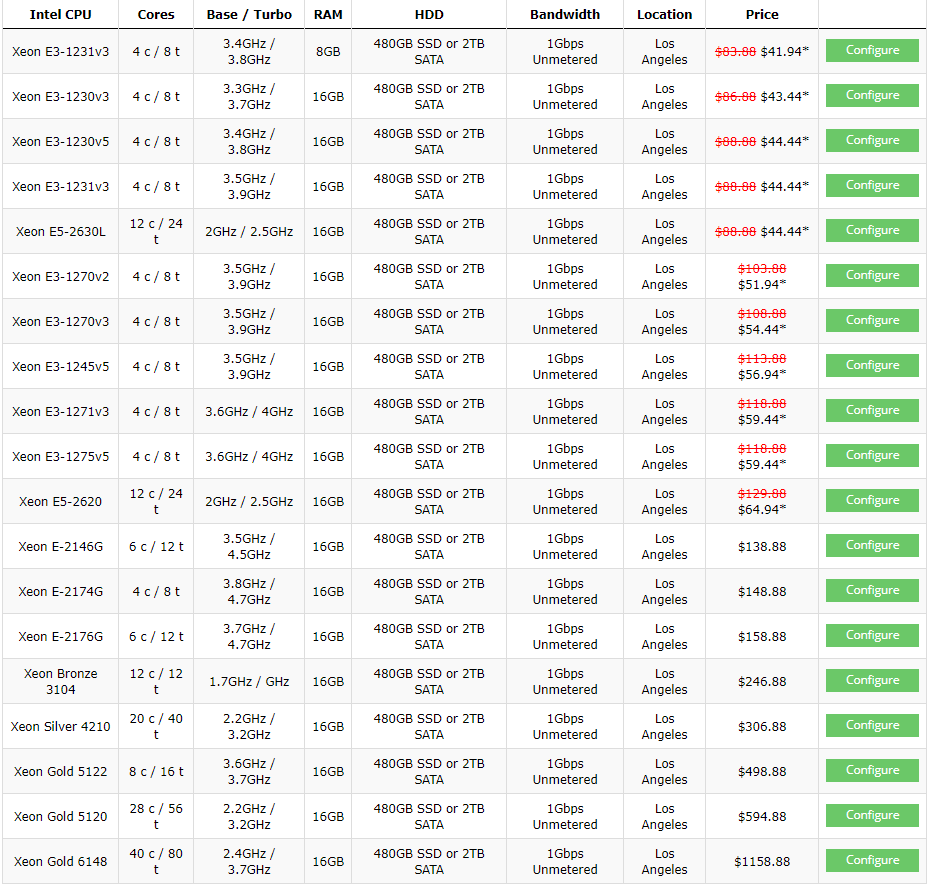Click the $1158.88 price

point(762,861)
